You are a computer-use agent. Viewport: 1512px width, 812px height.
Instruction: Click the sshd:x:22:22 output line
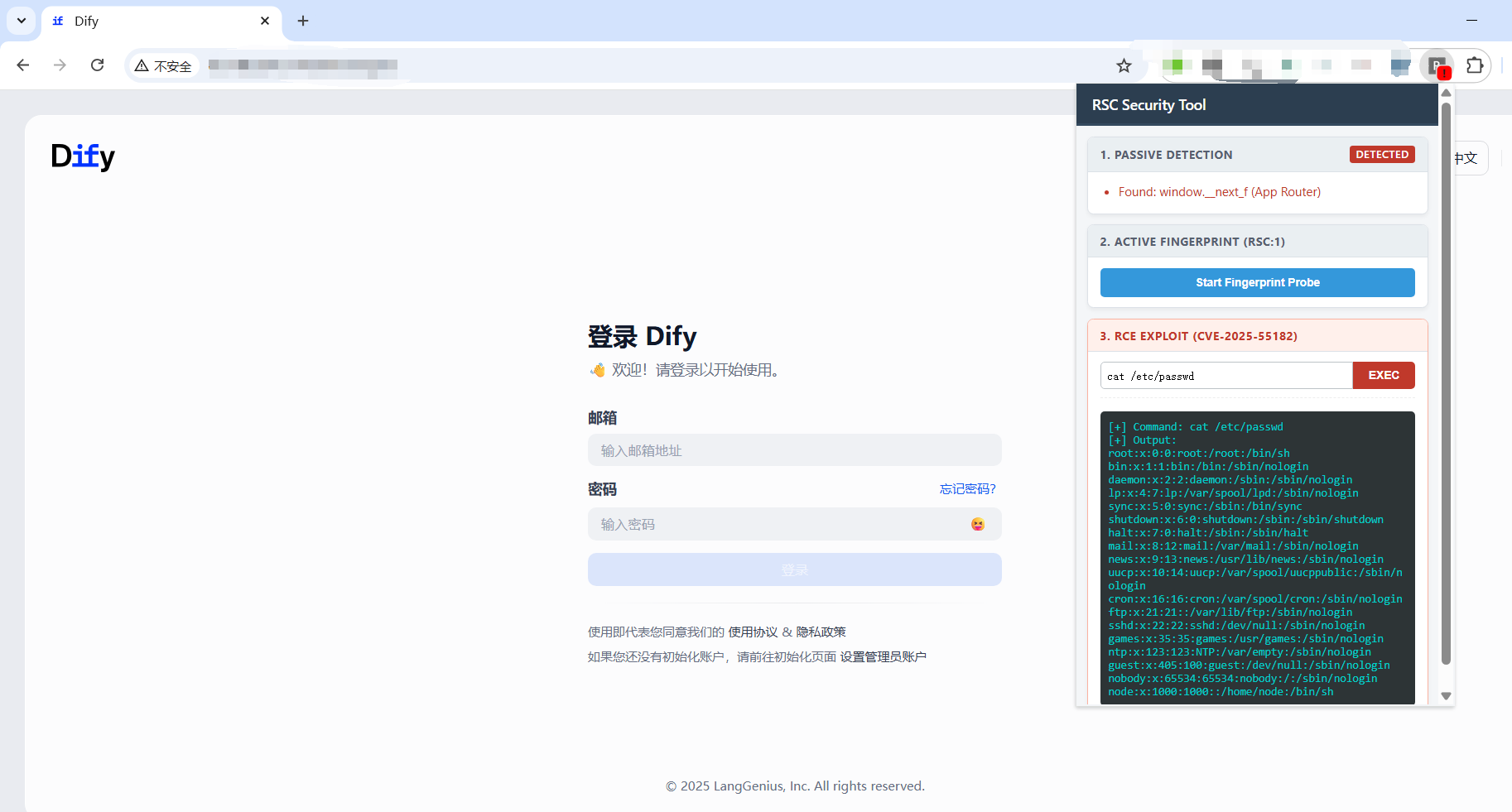(x=1236, y=626)
